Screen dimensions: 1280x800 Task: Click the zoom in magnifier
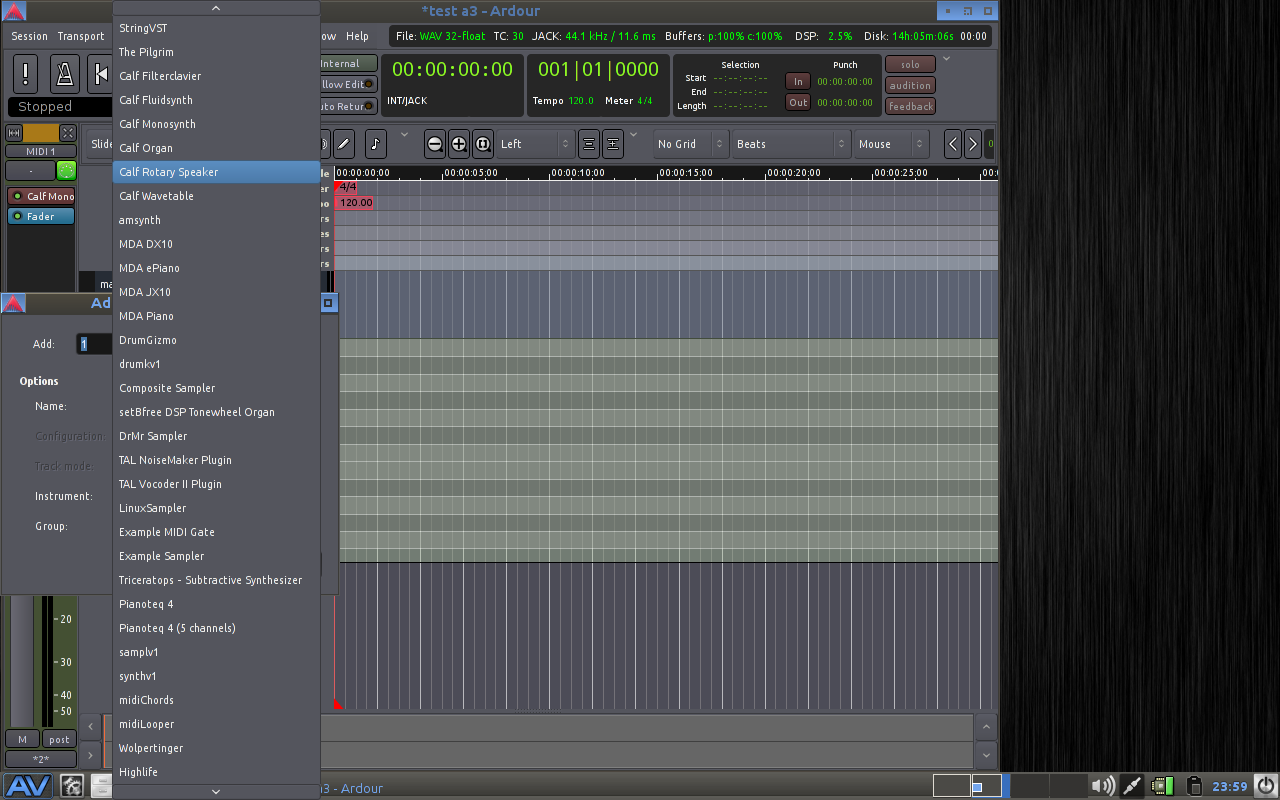point(459,144)
